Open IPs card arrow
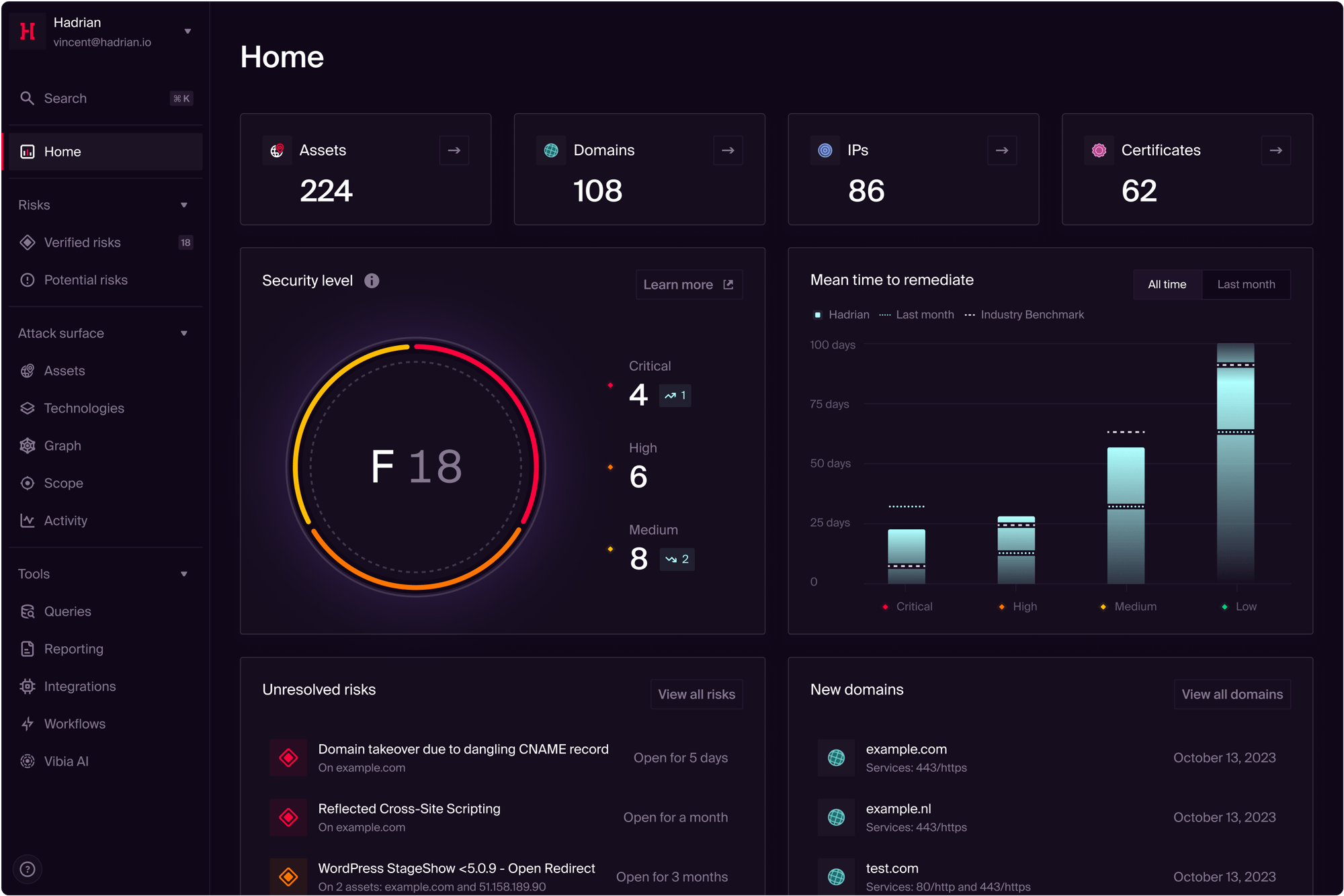This screenshot has height=896, width=1344. pyautogui.click(x=1002, y=150)
